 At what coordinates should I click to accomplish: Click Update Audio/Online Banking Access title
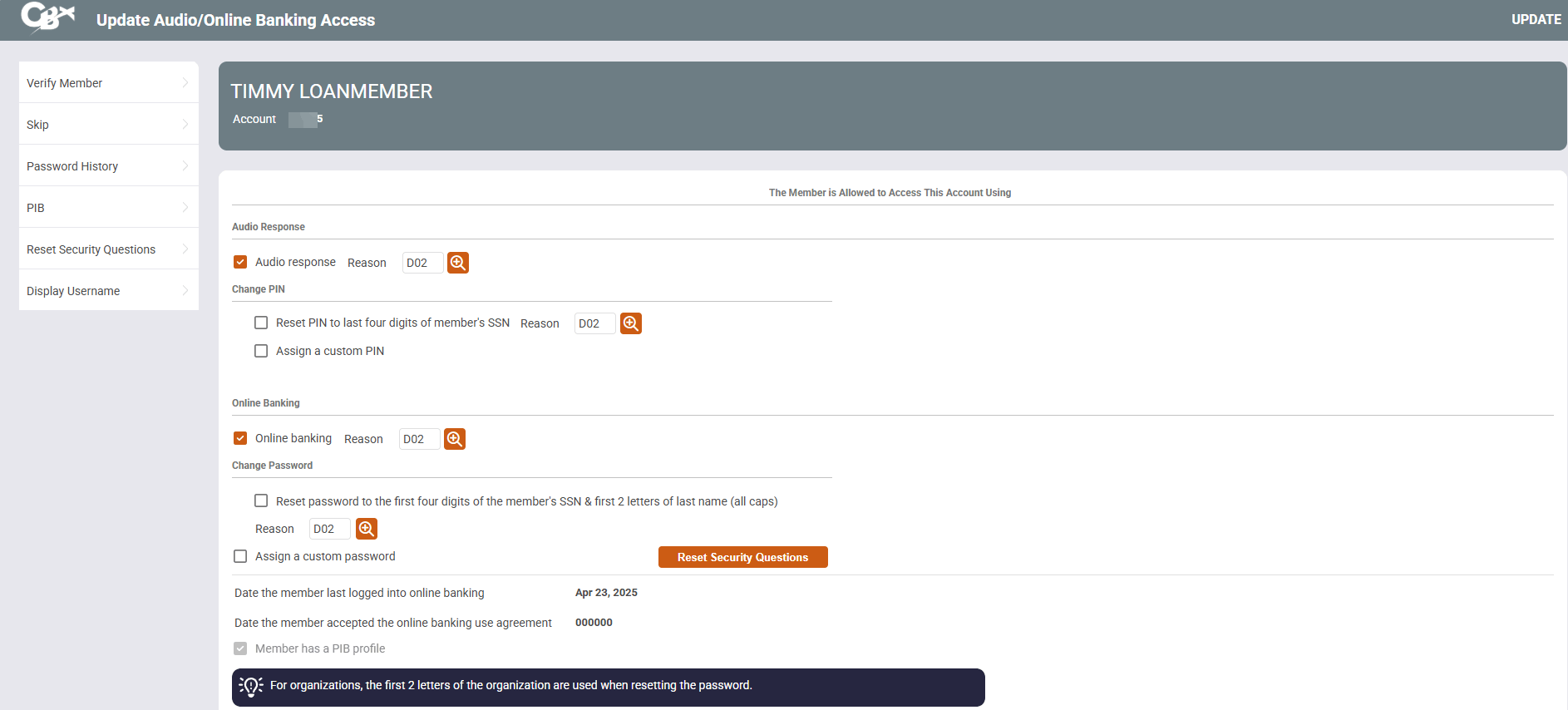pos(236,20)
